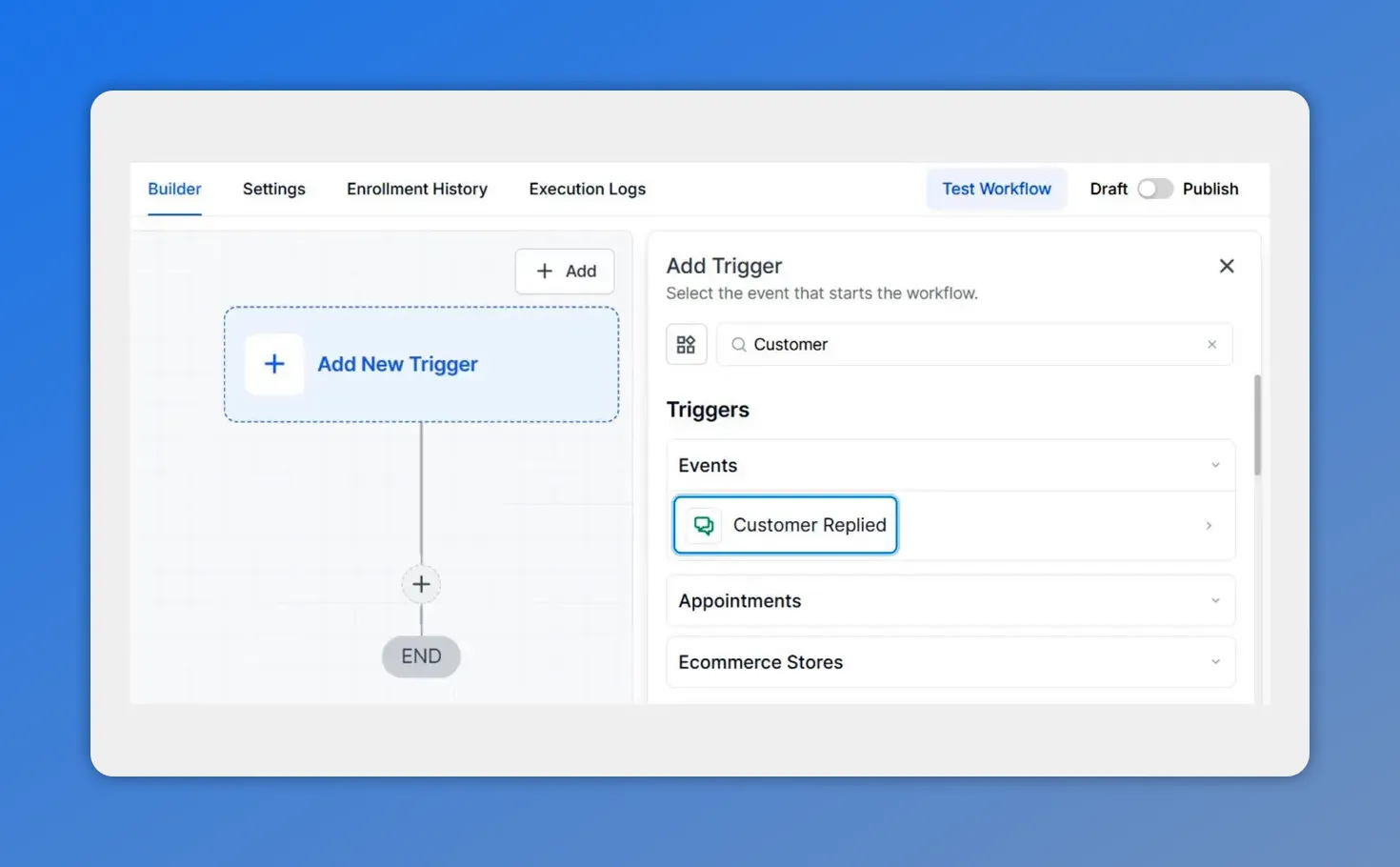Open Customer Replied details via its chevron
The height and width of the screenshot is (867, 1400).
1209,525
